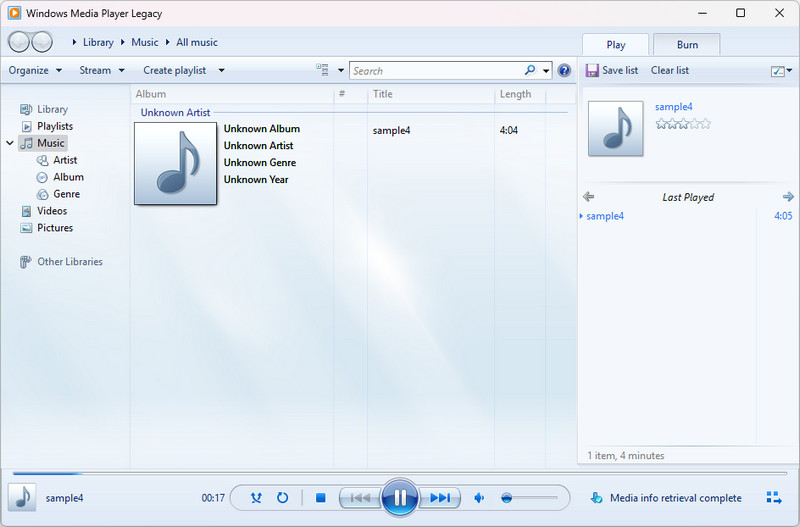
Task: Open the View options icon
Action: (322, 70)
